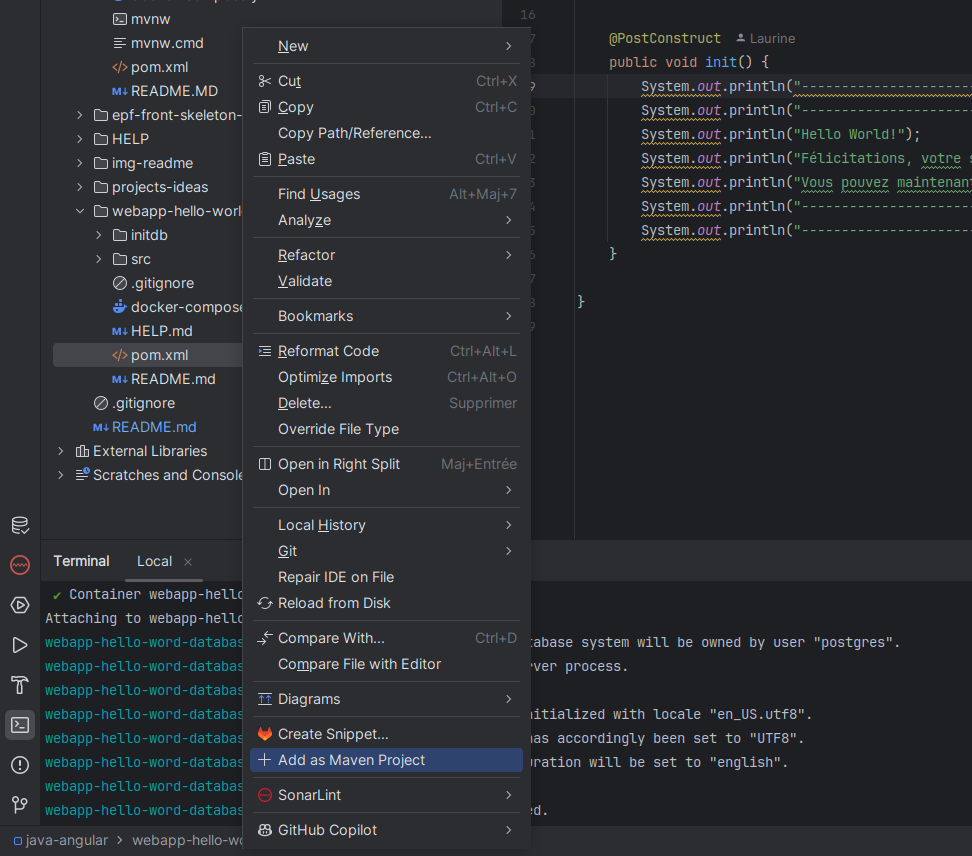The width and height of the screenshot is (972, 856).
Task: Click the Diagrams icon
Action: tap(265, 699)
